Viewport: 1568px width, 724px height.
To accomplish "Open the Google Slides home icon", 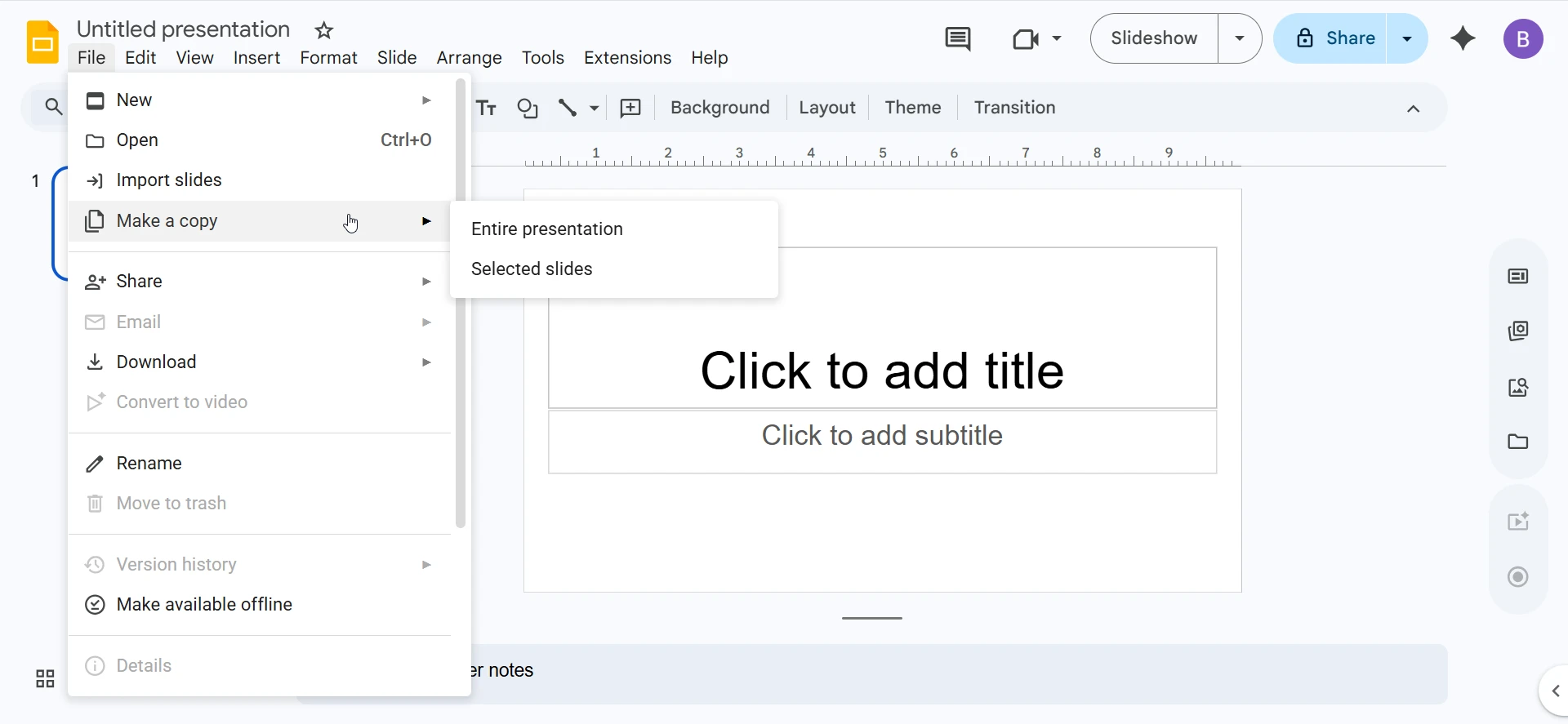I will (x=42, y=42).
